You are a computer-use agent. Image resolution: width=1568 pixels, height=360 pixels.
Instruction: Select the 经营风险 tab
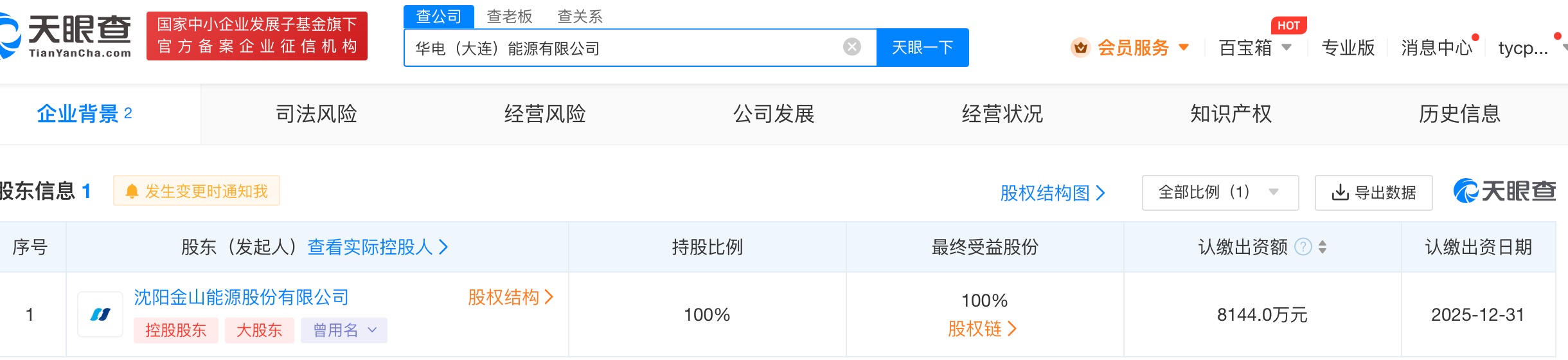point(545,114)
